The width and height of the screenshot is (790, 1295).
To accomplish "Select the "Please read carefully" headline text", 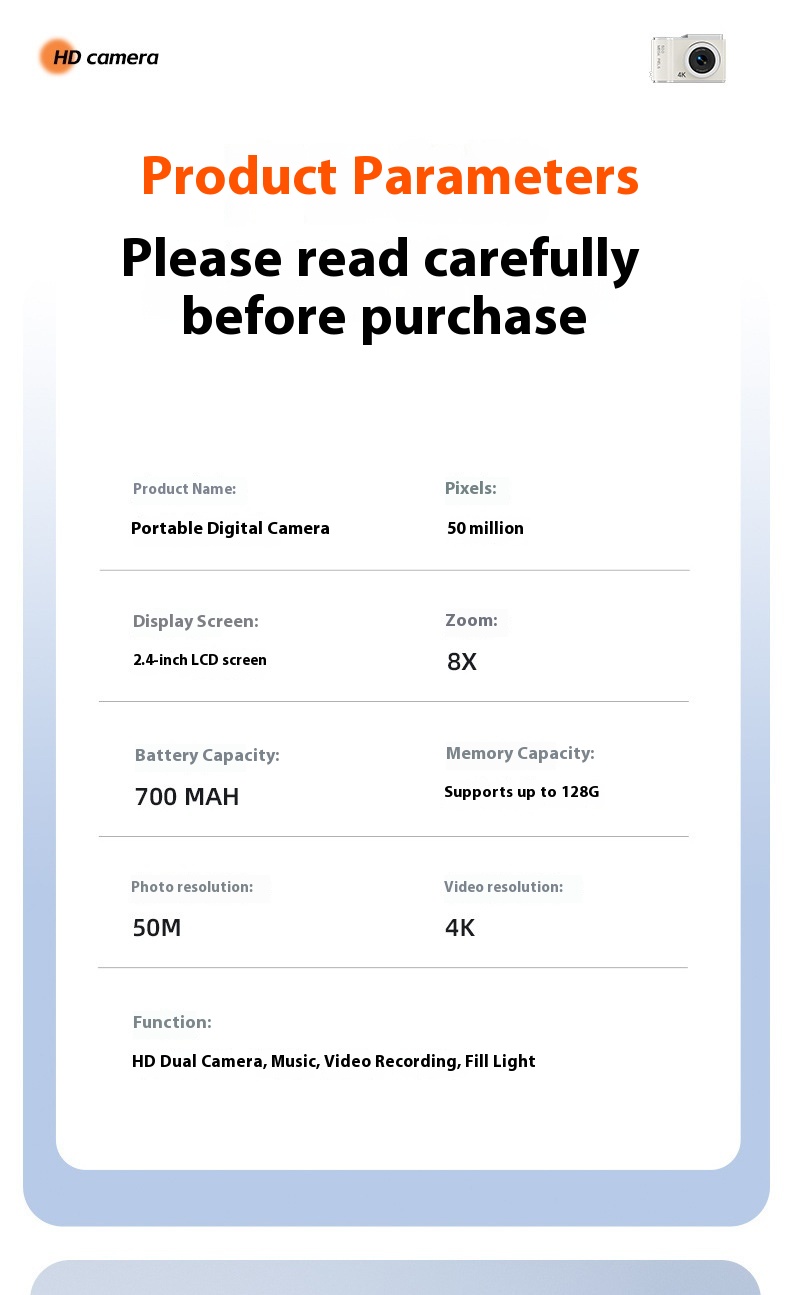I will 380,258.
